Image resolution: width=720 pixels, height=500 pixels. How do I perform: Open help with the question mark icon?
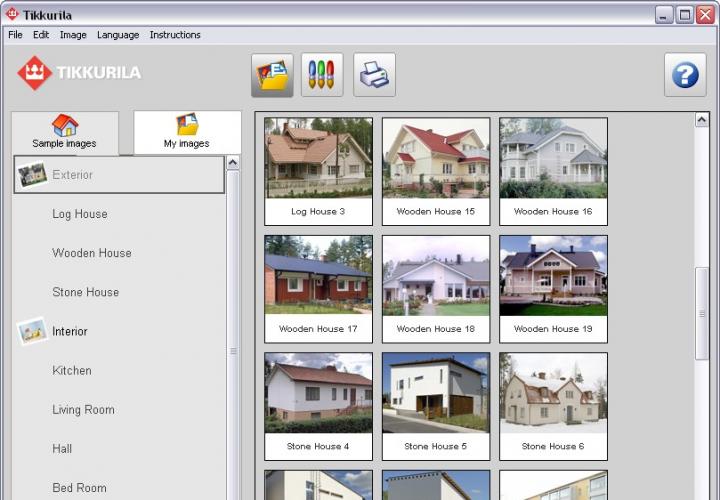(685, 75)
